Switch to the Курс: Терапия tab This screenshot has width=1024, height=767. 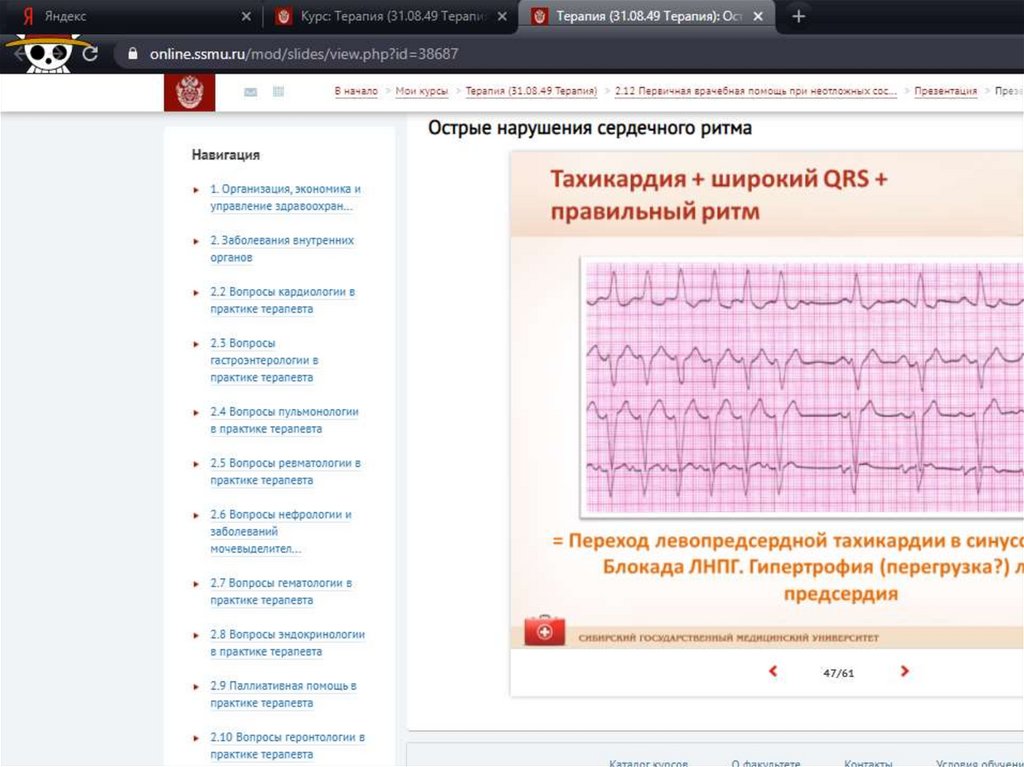(x=391, y=16)
